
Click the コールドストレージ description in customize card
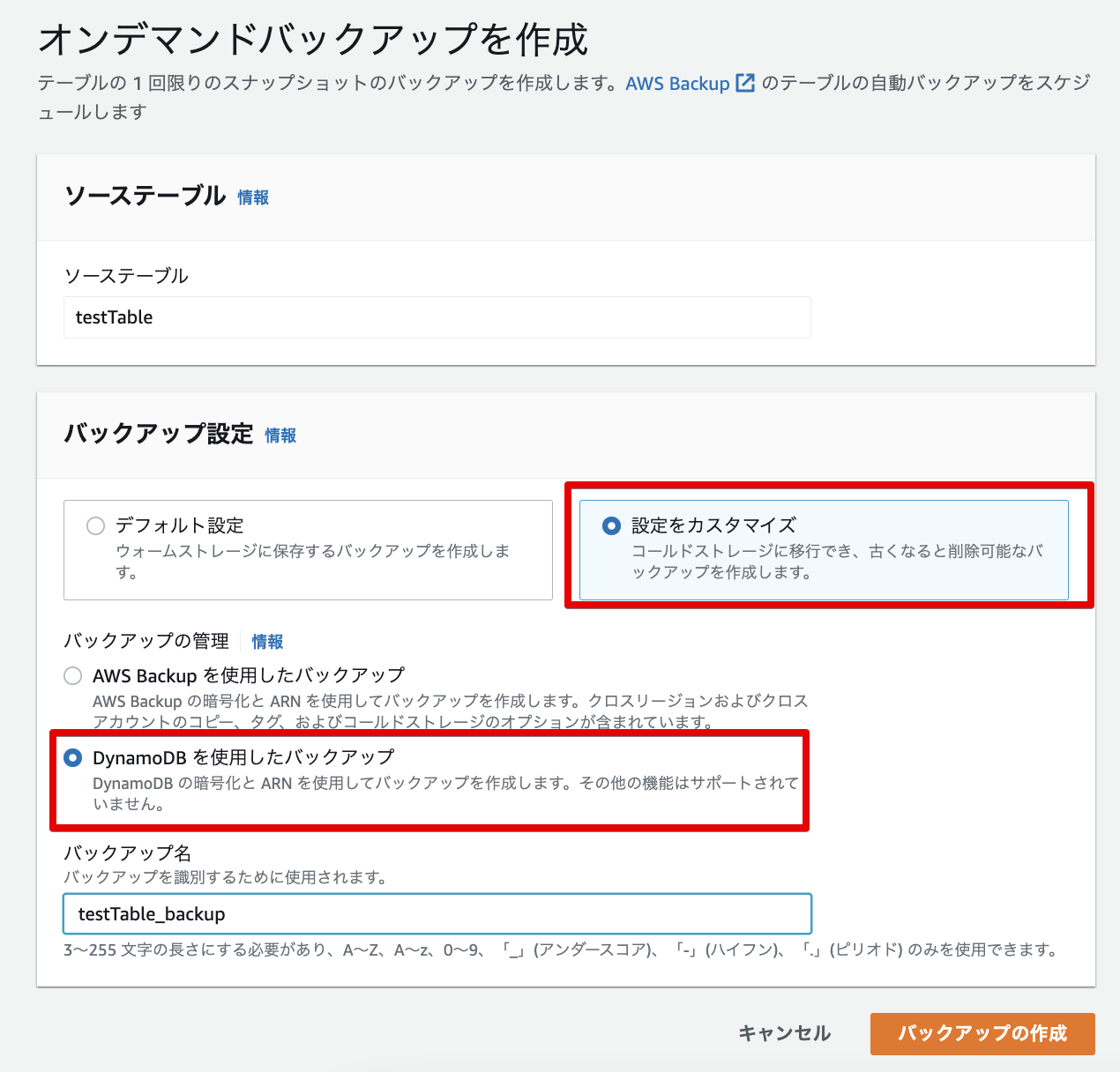tap(836, 561)
